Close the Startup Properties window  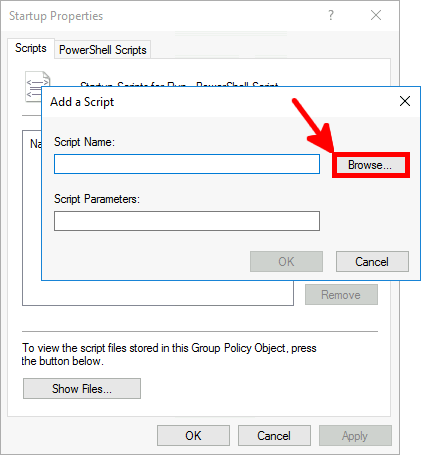coord(376,15)
